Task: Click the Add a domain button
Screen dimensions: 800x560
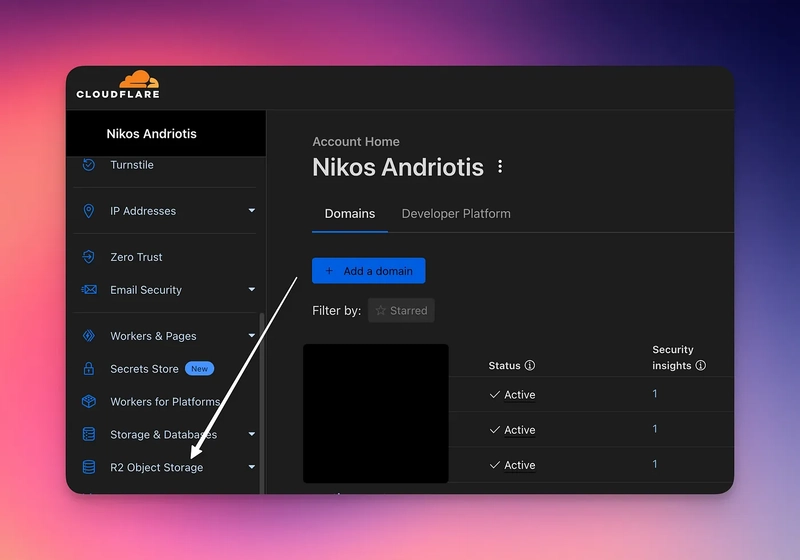Action: 369,271
